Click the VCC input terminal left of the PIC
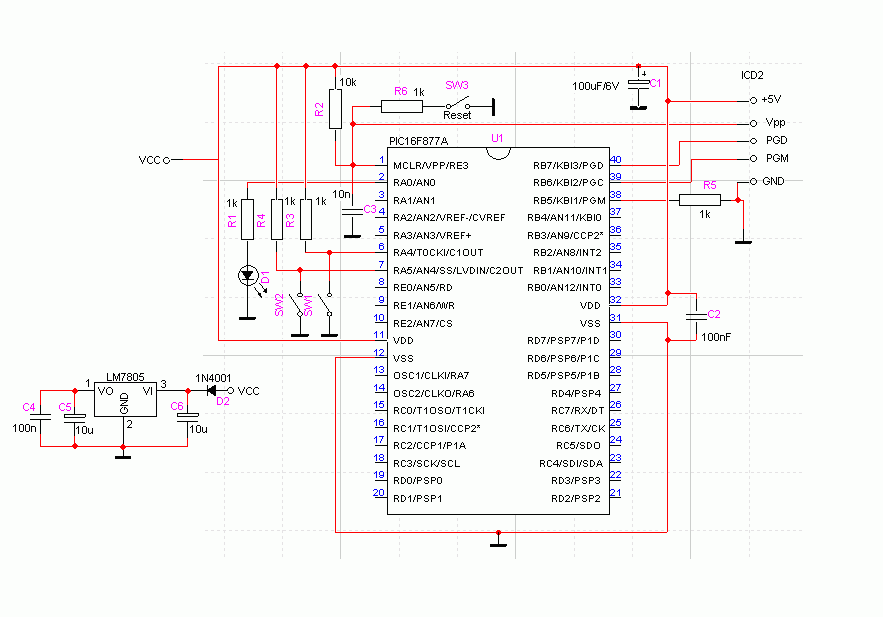 click(167, 160)
